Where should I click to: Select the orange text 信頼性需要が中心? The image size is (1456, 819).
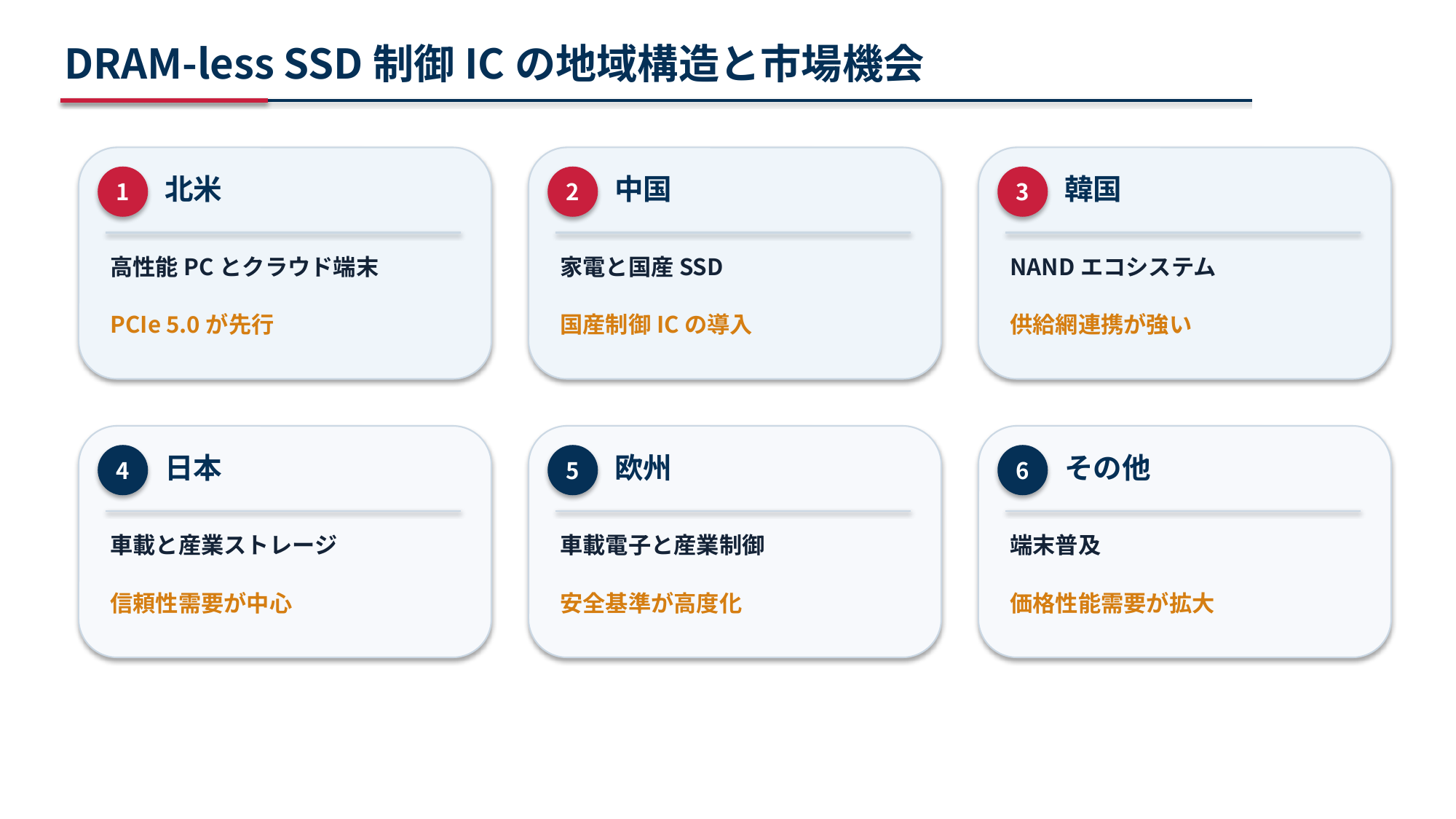pyautogui.click(x=201, y=604)
